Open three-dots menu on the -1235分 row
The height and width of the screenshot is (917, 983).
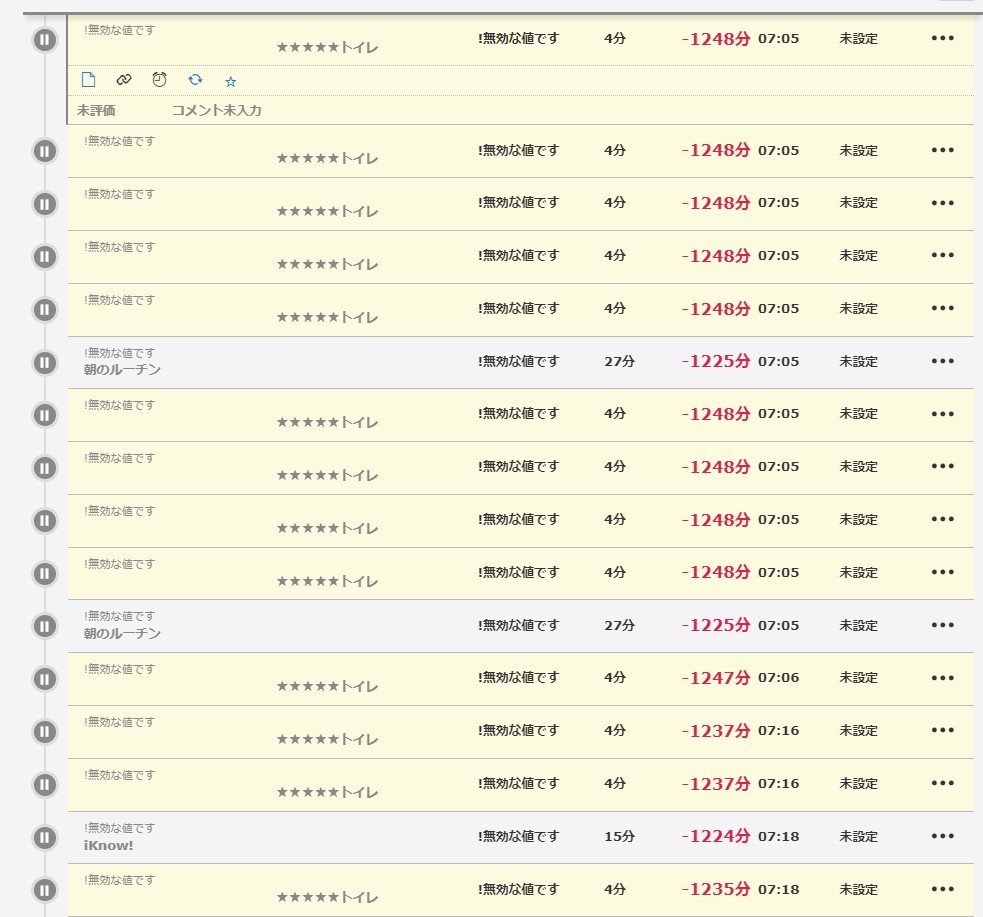(x=942, y=889)
